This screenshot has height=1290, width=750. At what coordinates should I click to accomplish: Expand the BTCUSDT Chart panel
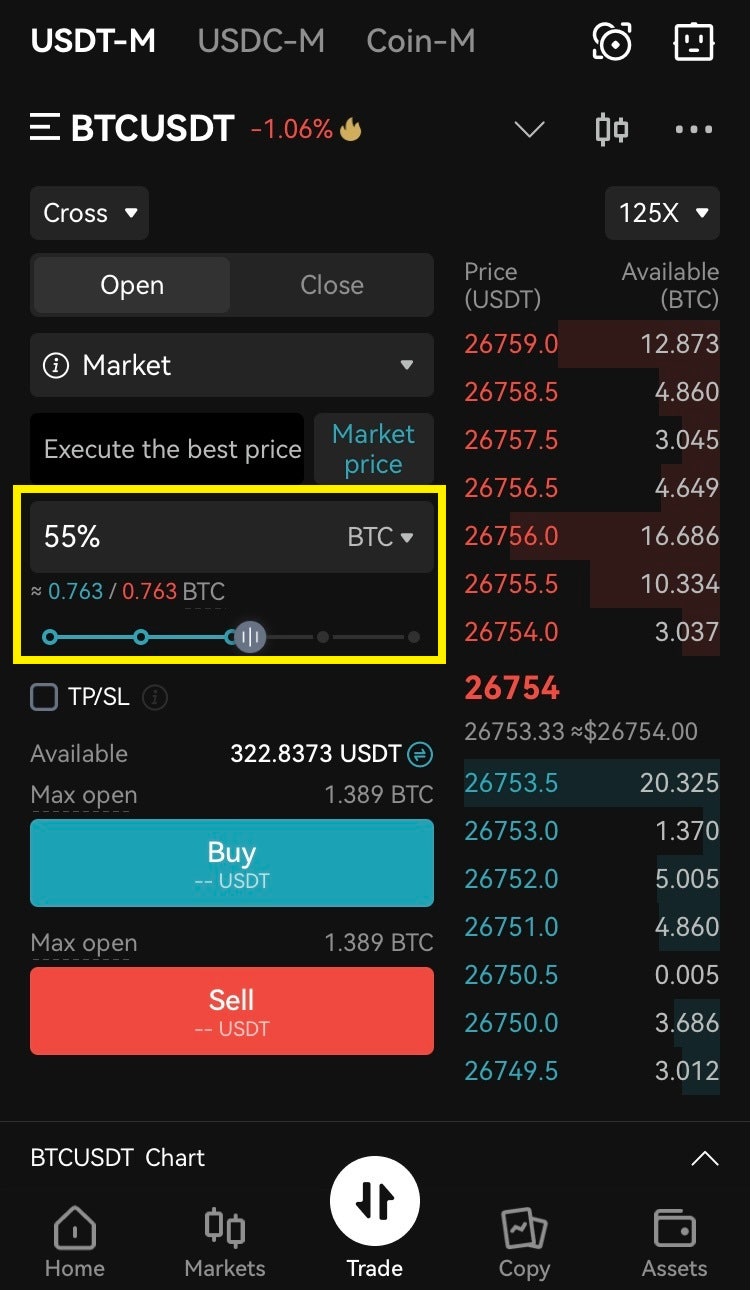pyautogui.click(x=704, y=1158)
